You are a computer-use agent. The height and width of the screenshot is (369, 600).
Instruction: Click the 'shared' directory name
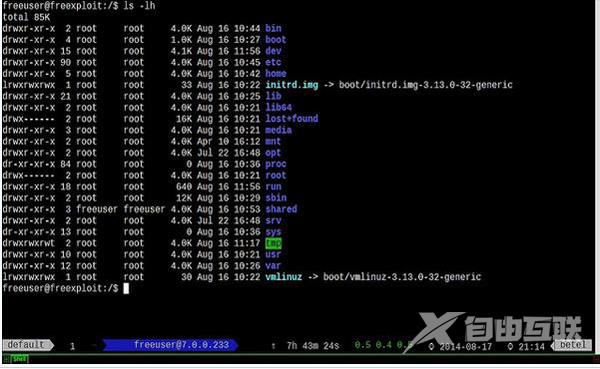click(x=281, y=209)
